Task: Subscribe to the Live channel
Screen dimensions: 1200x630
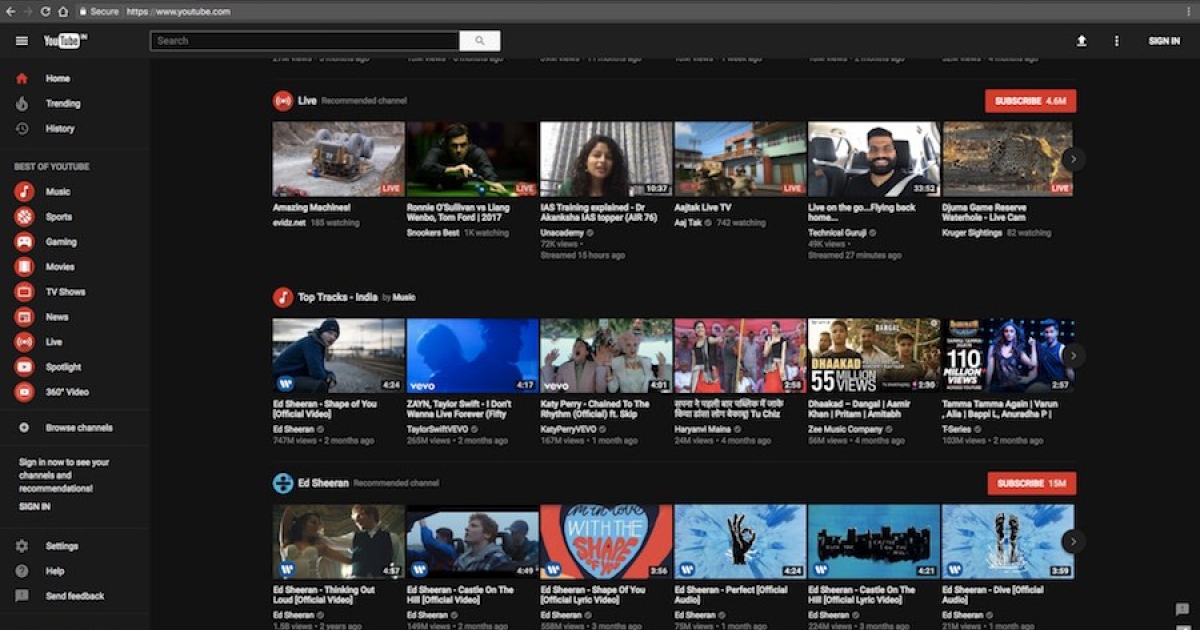Action: click(x=1030, y=101)
